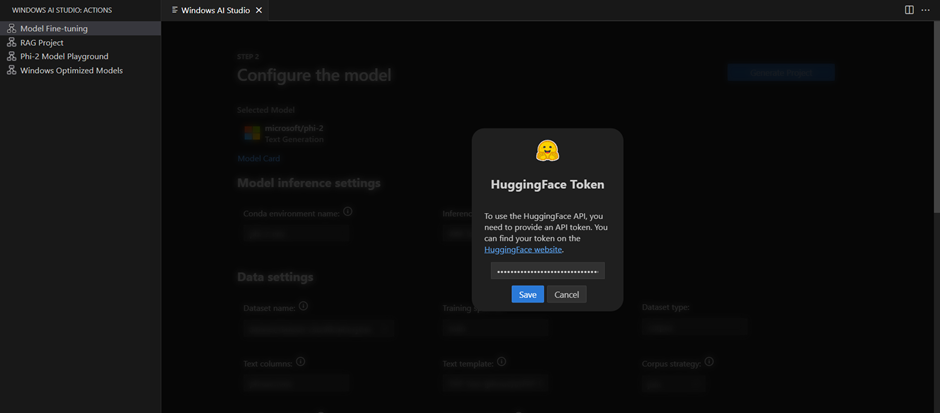Screen dimensions: 940x413
Task: Open the HuggingFace website link
Action: pyautogui.click(x=523, y=249)
